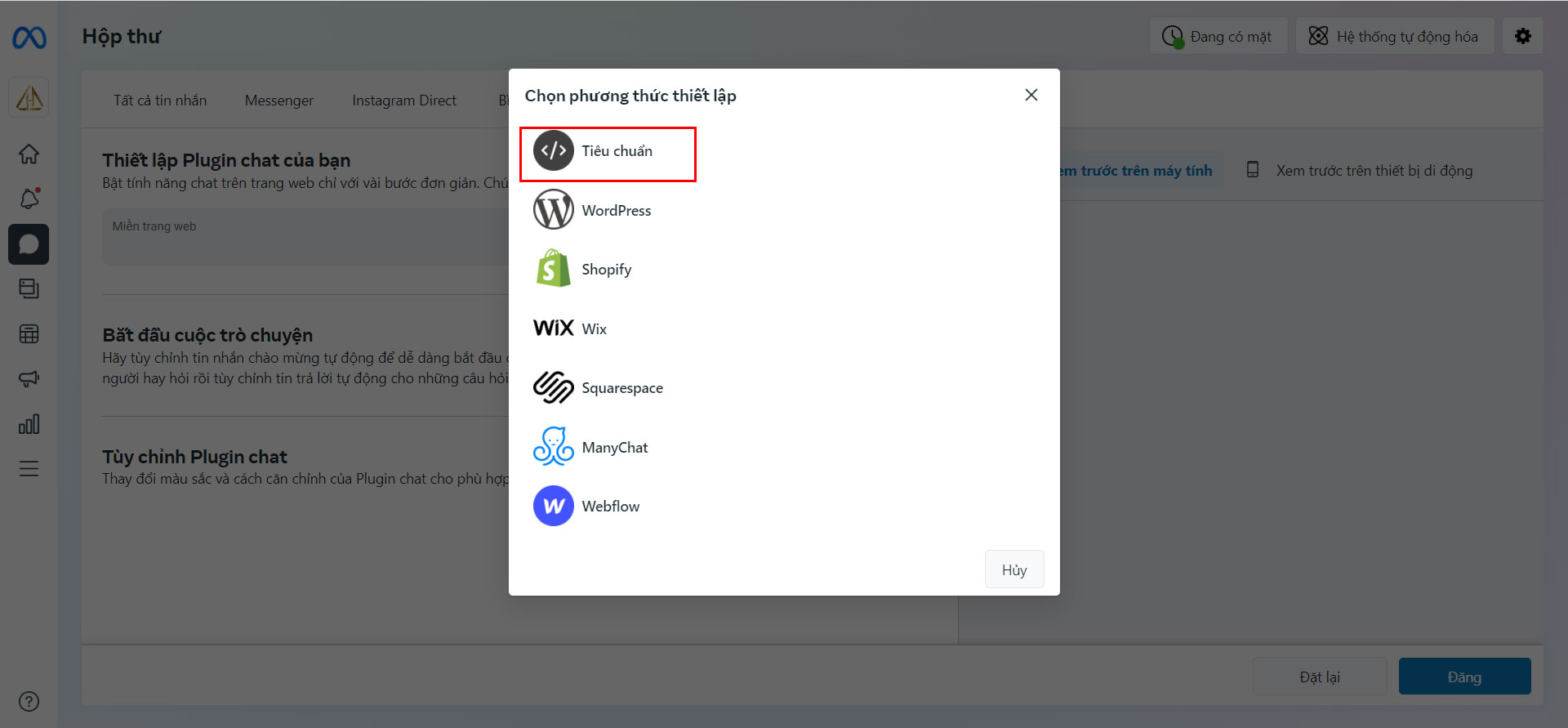Viewport: 1568px width, 728px height.
Task: Switch to the Messenger tab
Action: click(x=279, y=100)
